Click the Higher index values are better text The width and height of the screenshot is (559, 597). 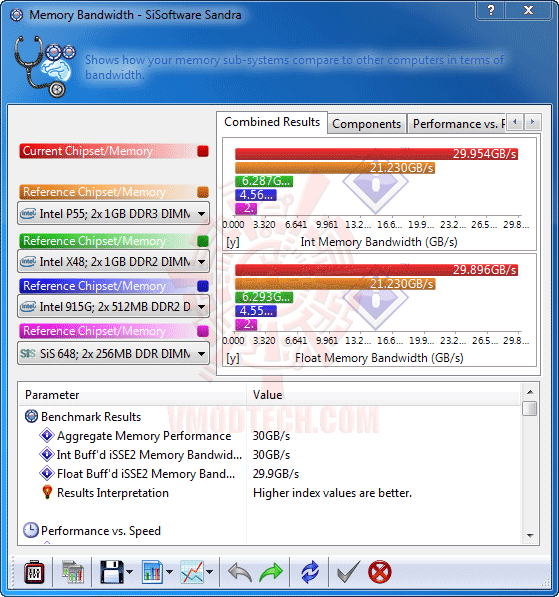(332, 493)
